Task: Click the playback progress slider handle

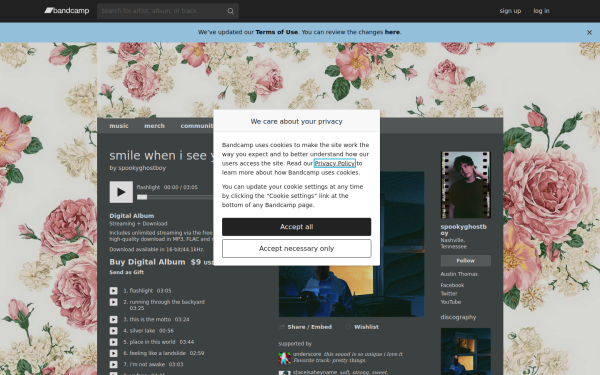Action: point(142,197)
